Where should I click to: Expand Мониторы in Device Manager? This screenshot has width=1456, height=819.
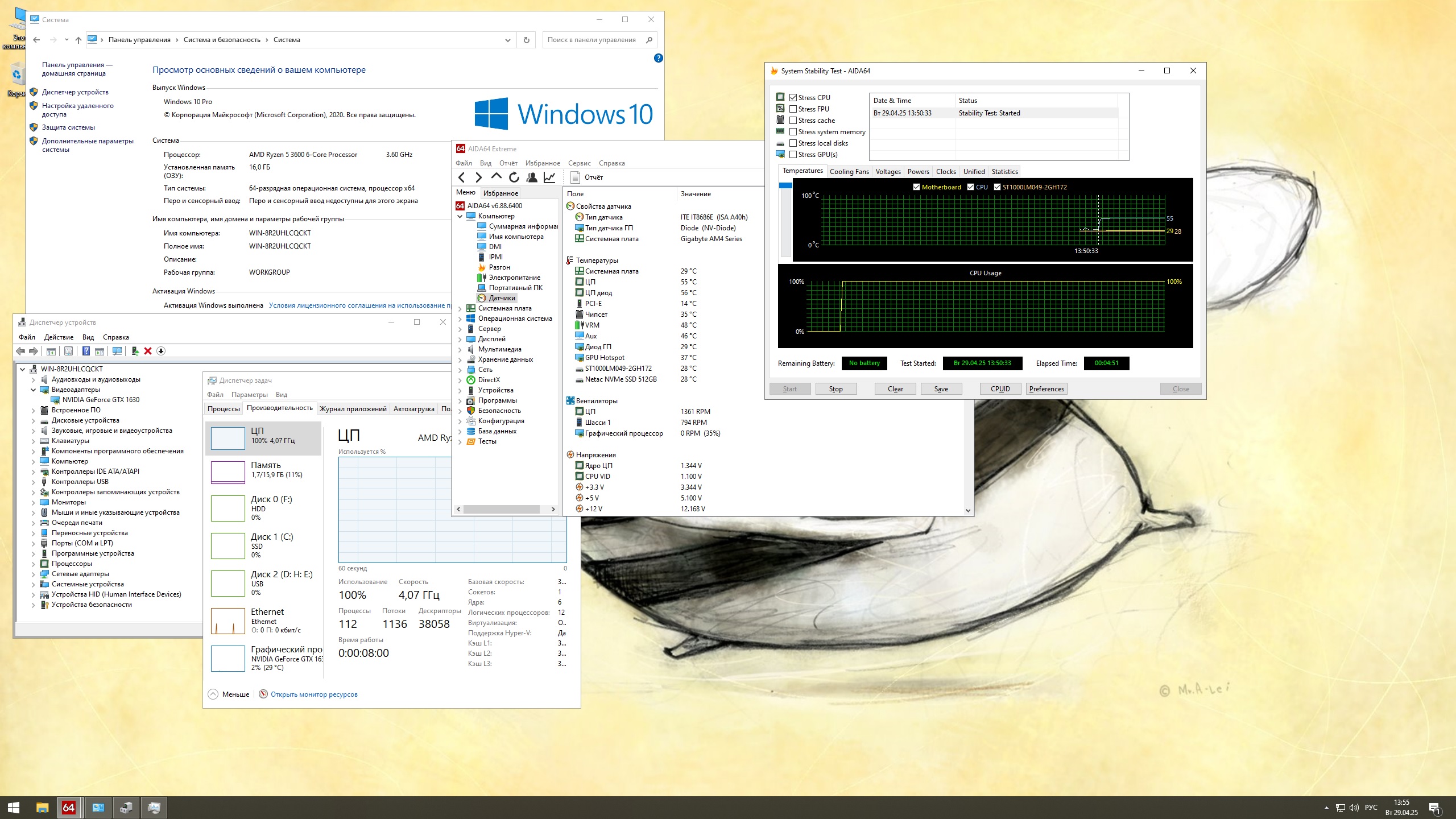tap(33, 502)
